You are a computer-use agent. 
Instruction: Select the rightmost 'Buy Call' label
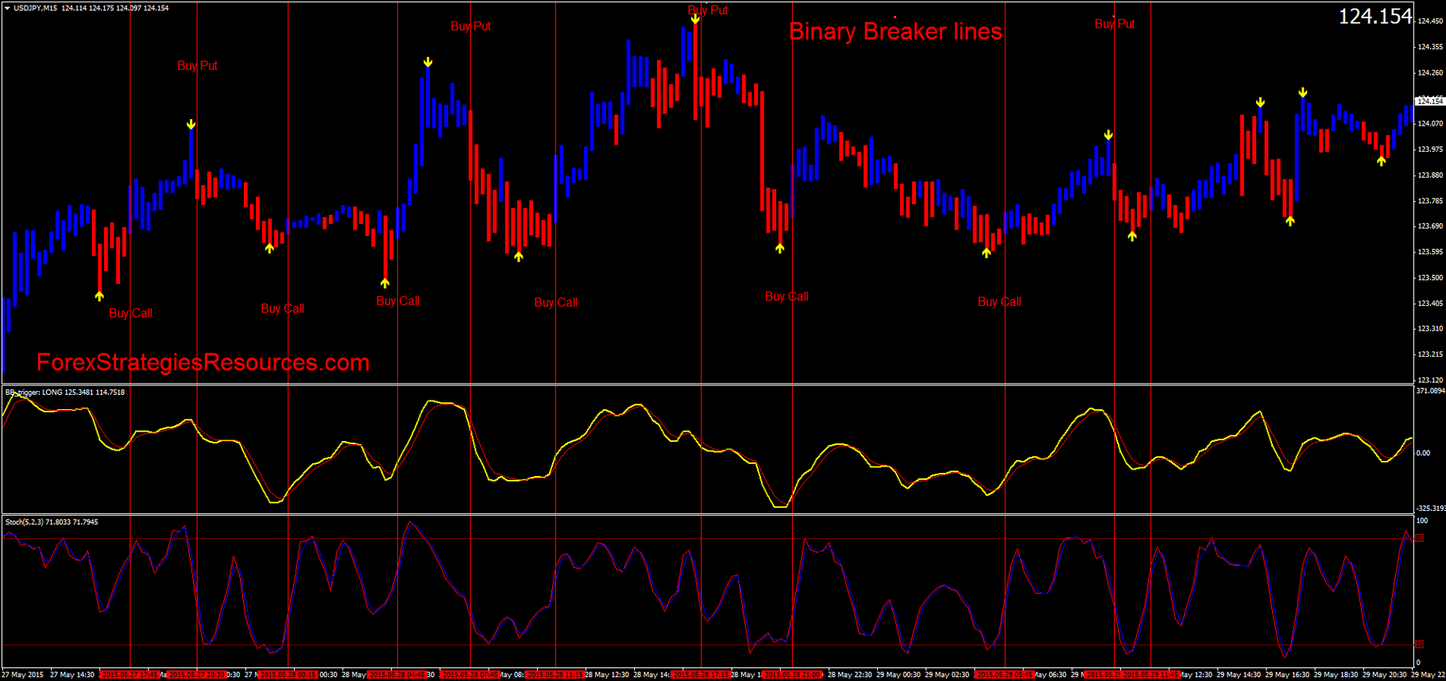pos(1000,301)
